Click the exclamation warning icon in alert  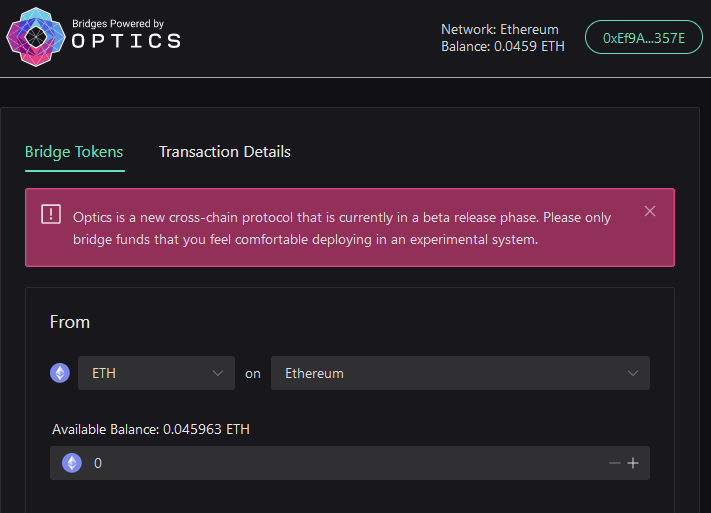[51, 214]
